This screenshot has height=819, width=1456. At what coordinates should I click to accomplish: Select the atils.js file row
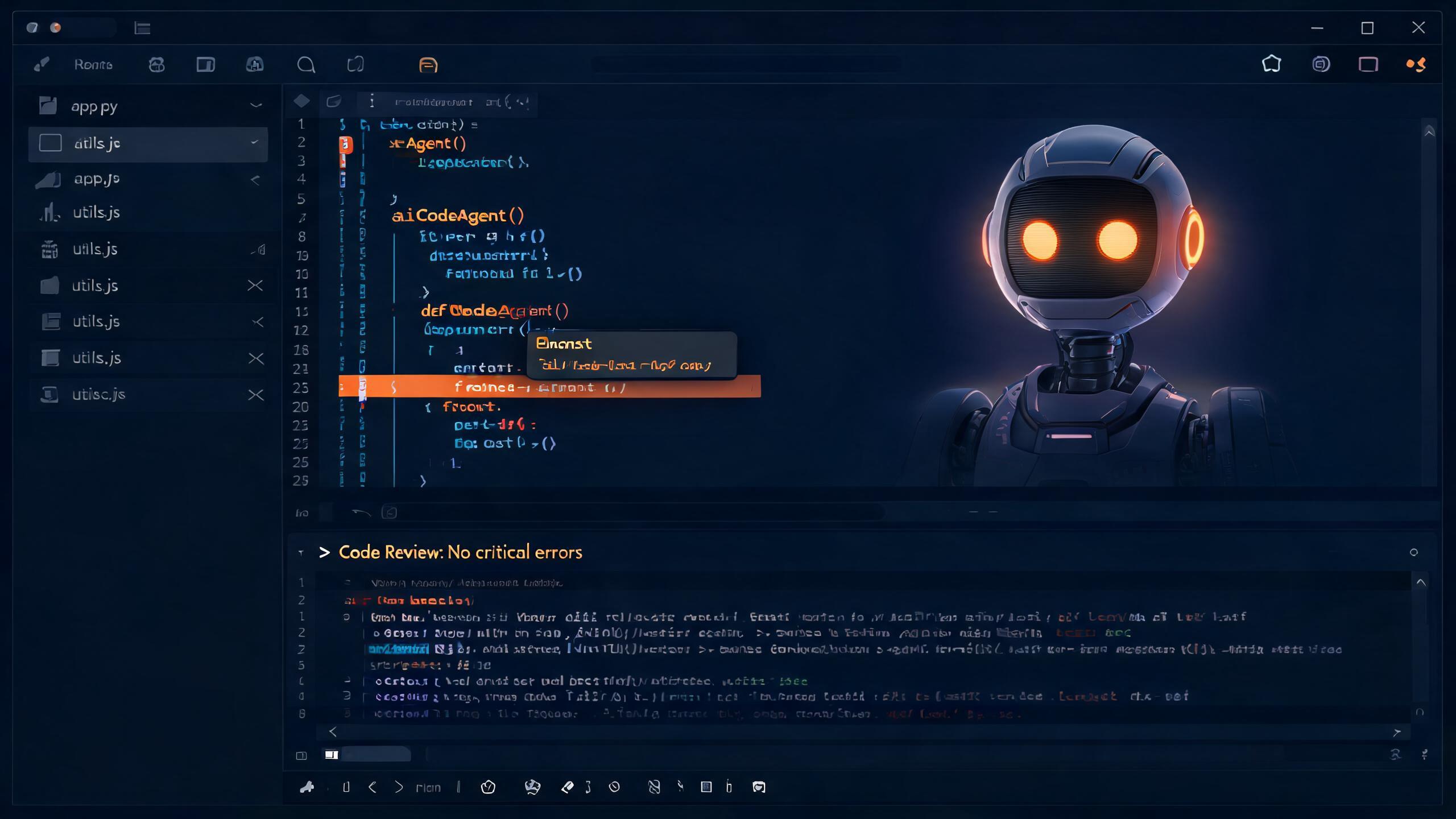pyautogui.click(x=148, y=144)
